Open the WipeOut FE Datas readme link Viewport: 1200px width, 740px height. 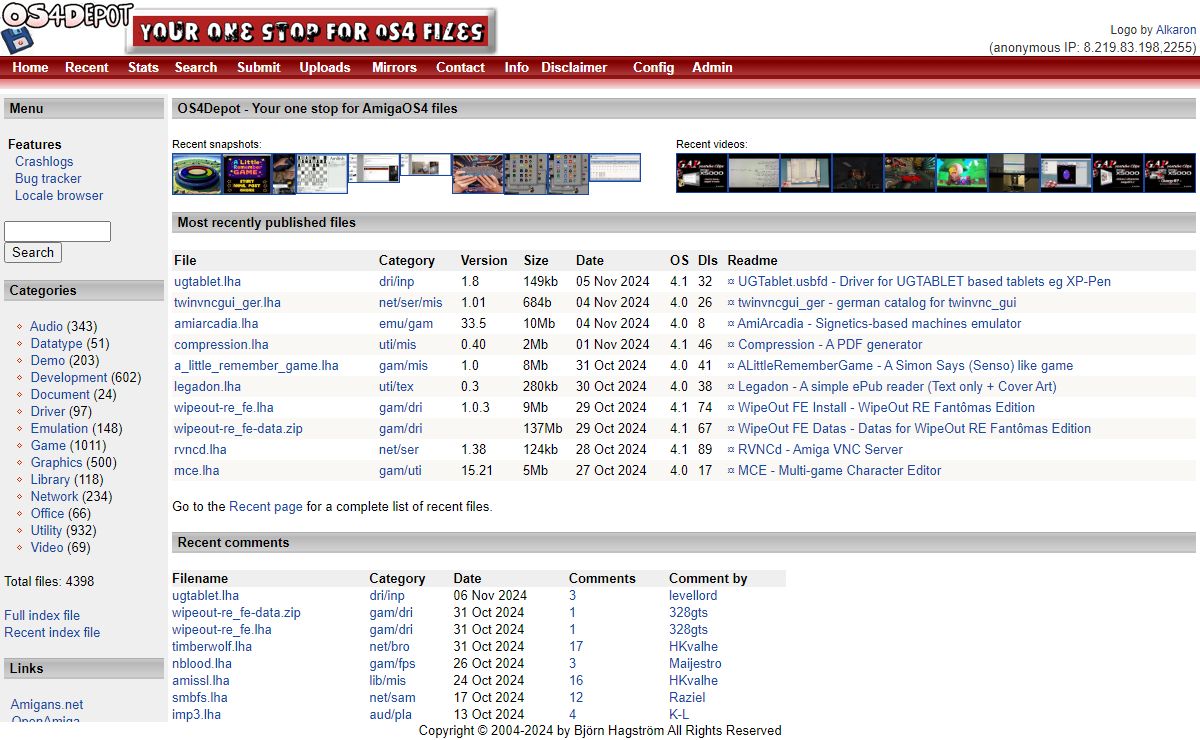click(x=914, y=428)
